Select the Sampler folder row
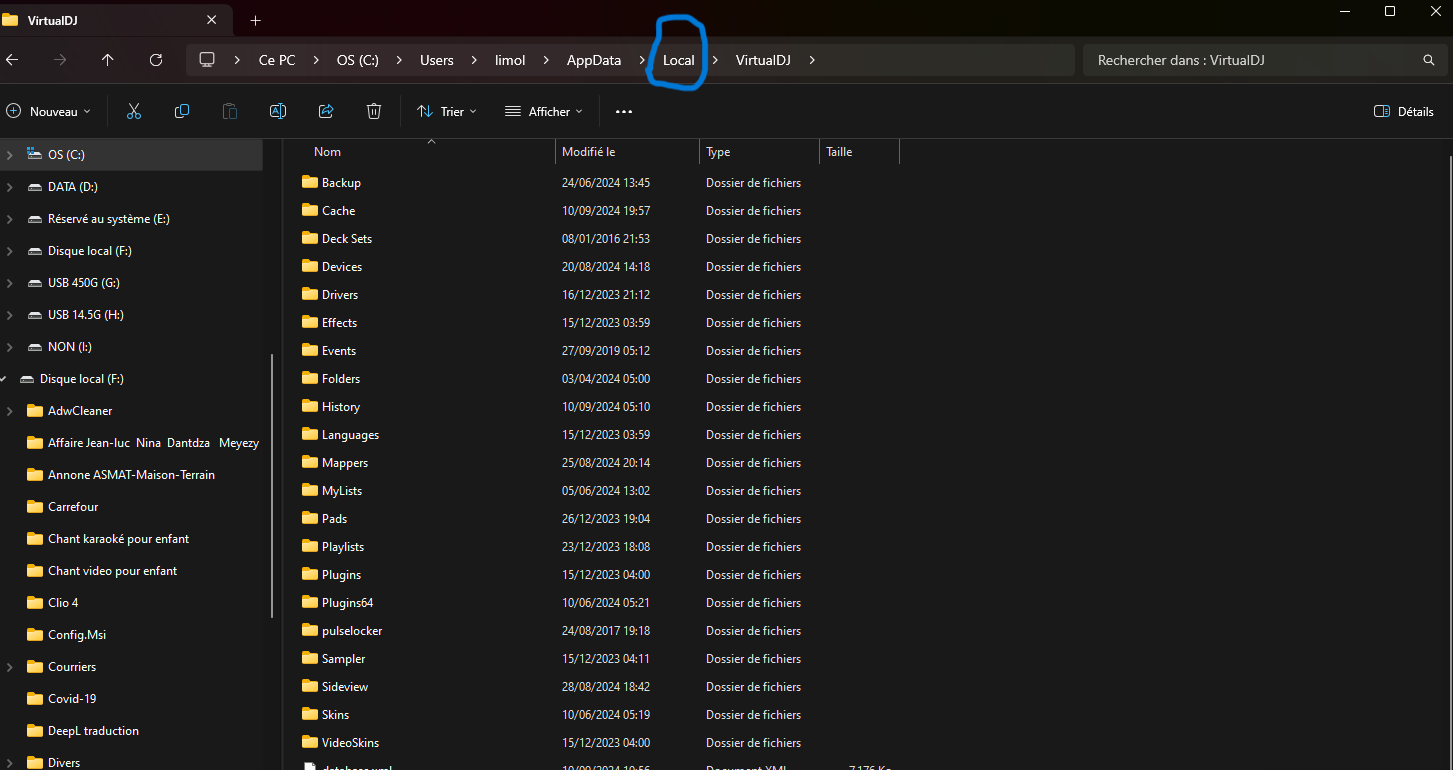This screenshot has width=1453, height=770. (600, 659)
